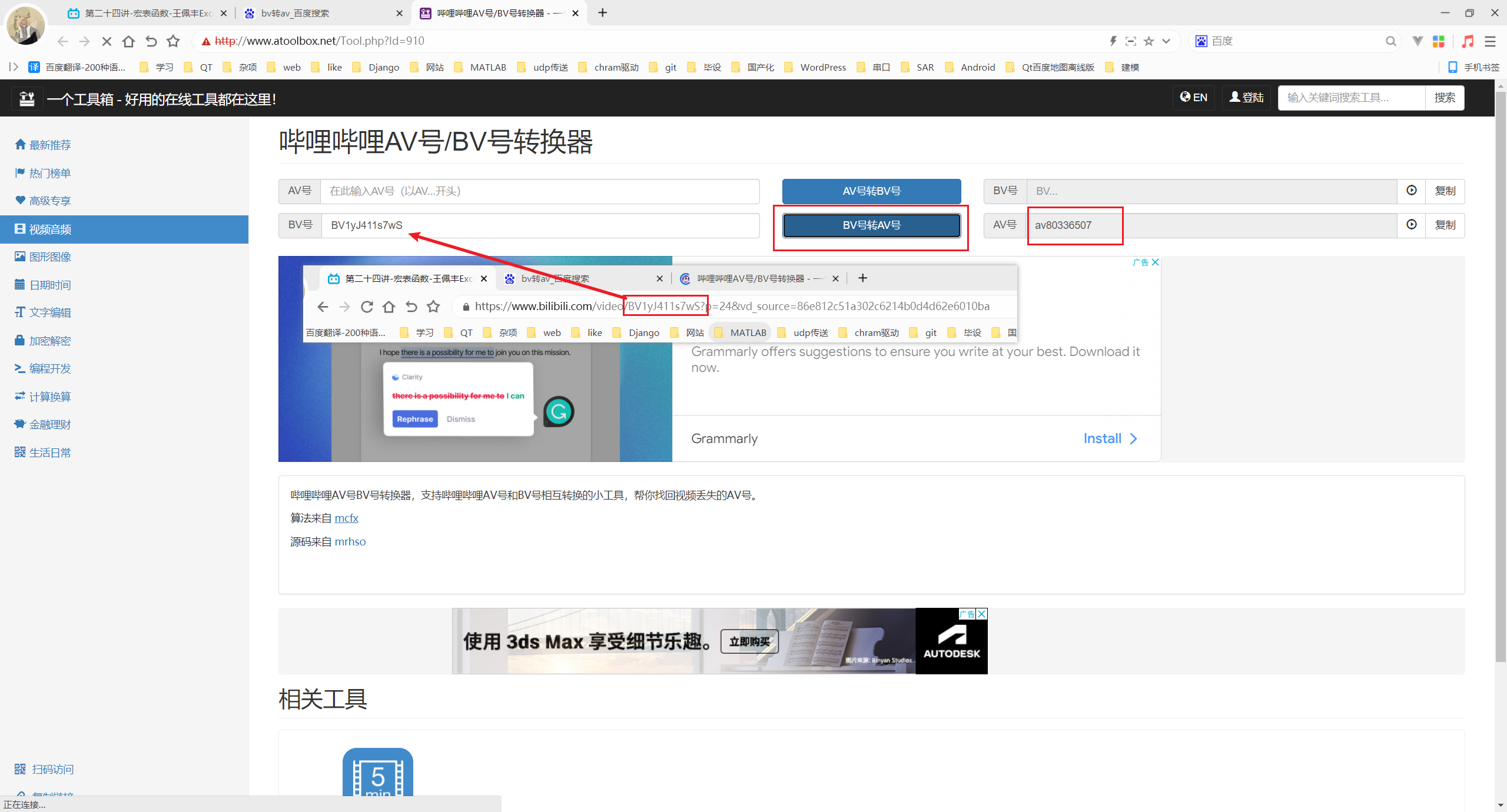Switch language with the EN button
Image resolution: width=1507 pixels, height=812 pixels.
tap(1194, 98)
